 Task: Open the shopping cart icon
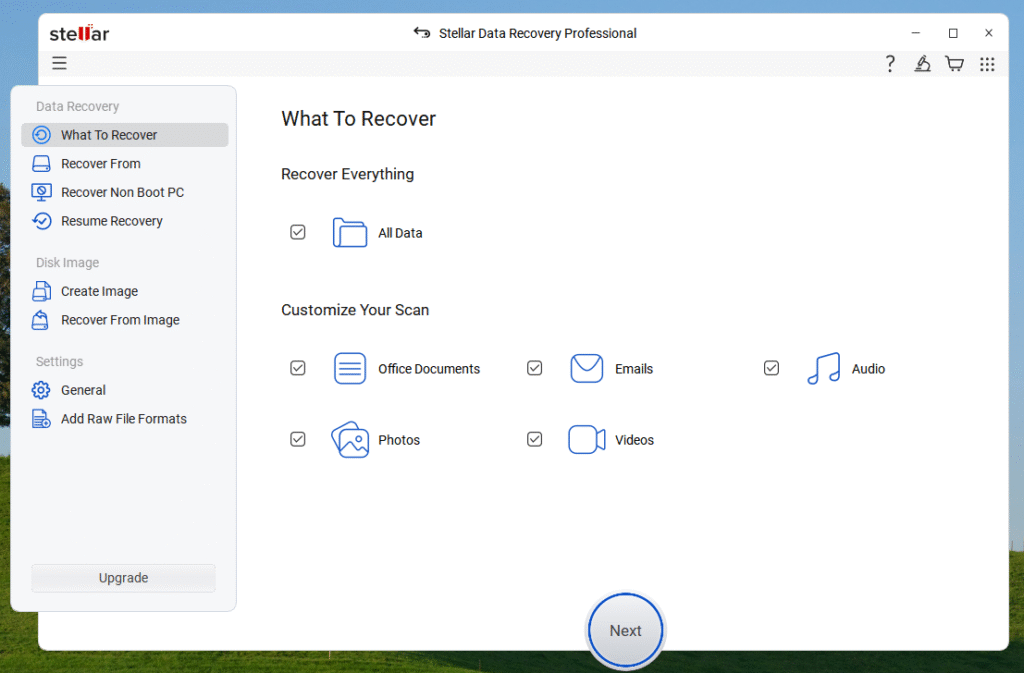954,64
